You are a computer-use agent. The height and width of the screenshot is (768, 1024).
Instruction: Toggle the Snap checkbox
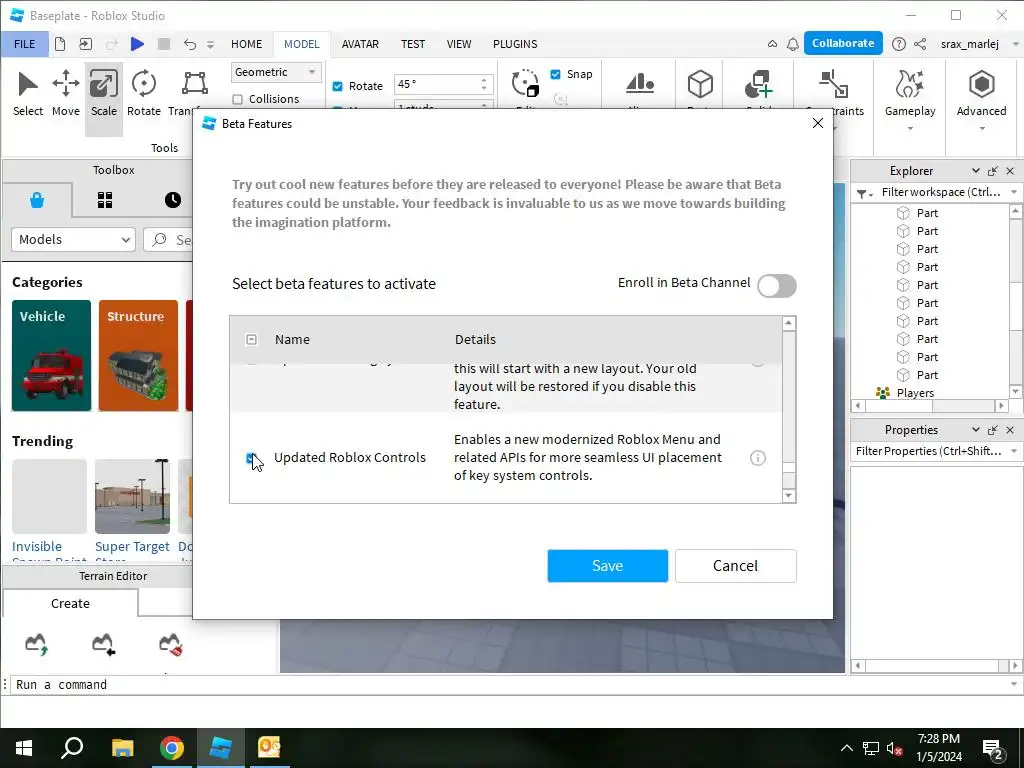coord(556,74)
